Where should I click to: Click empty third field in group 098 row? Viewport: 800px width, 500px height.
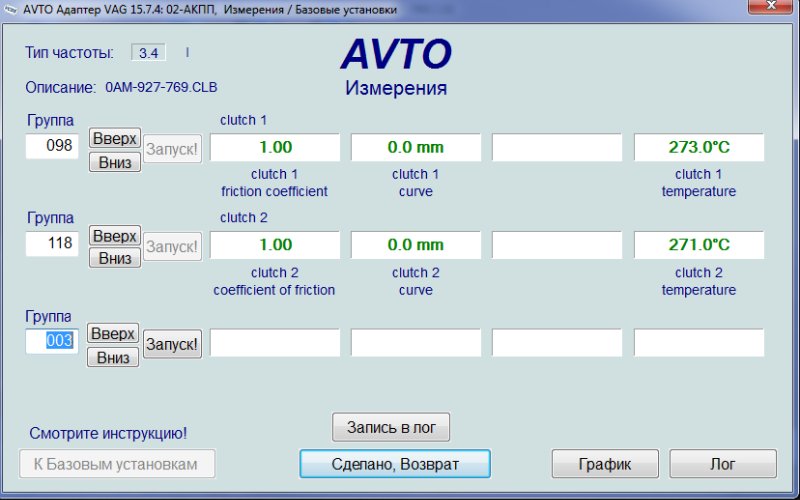click(x=557, y=147)
